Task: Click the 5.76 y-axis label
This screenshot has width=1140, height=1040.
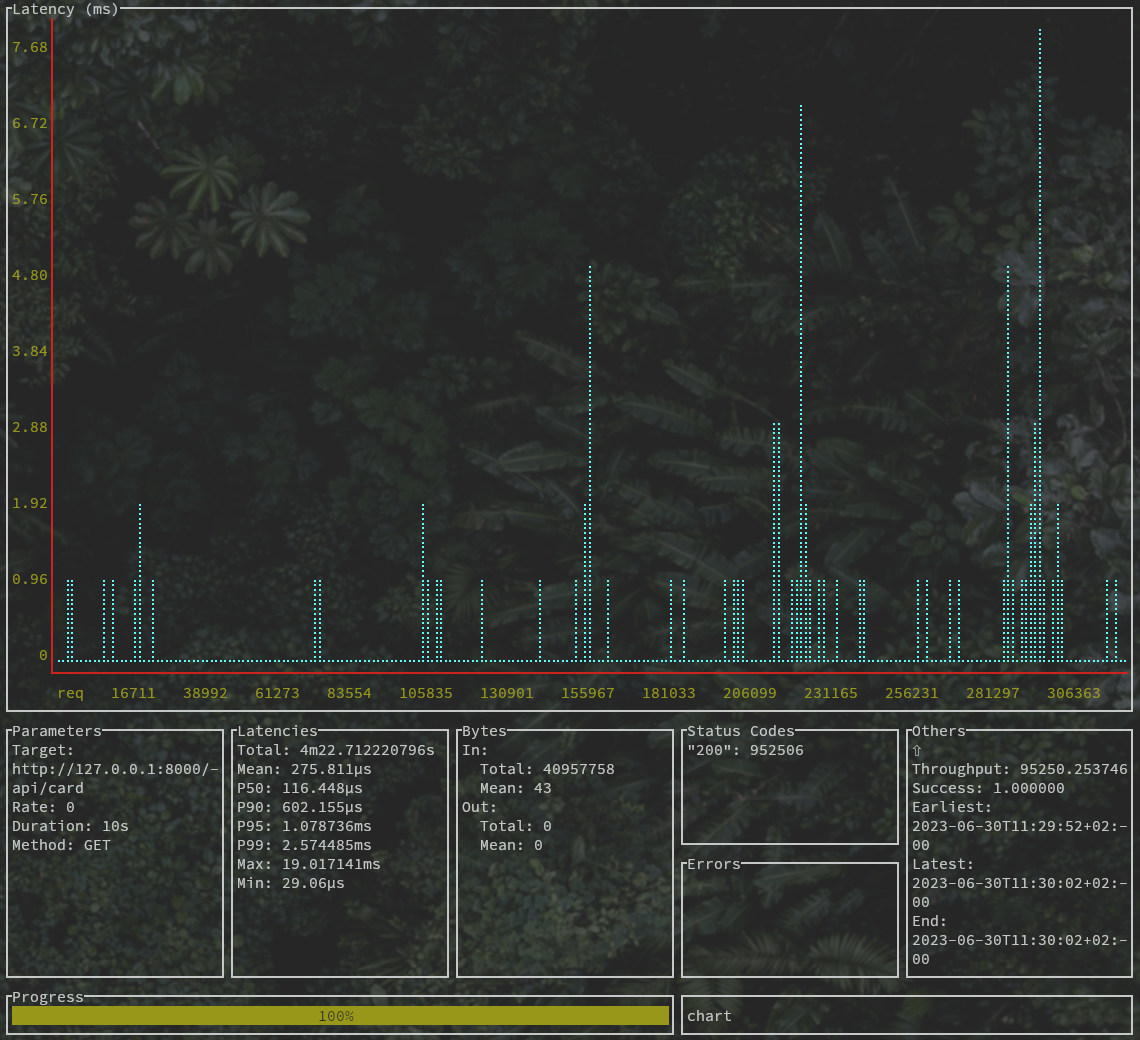Action: (x=30, y=199)
